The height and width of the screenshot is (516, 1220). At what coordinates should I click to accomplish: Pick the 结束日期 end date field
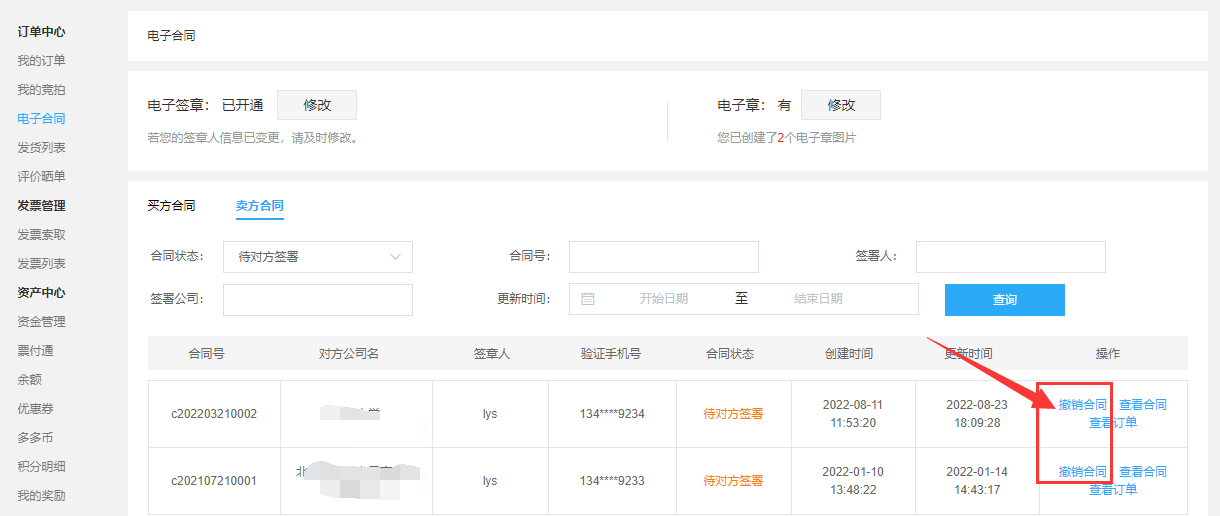(x=817, y=299)
